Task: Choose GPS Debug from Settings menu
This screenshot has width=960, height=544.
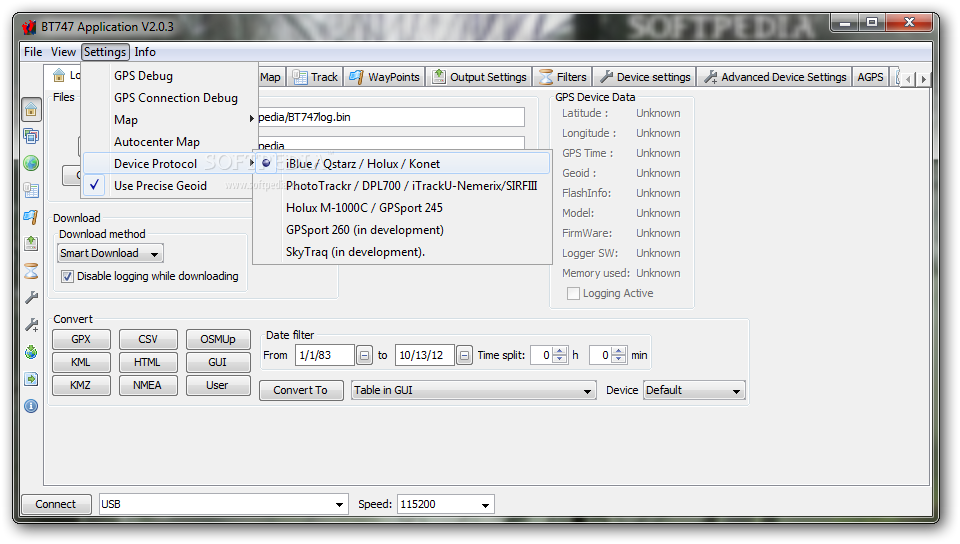Action: click(x=169, y=76)
